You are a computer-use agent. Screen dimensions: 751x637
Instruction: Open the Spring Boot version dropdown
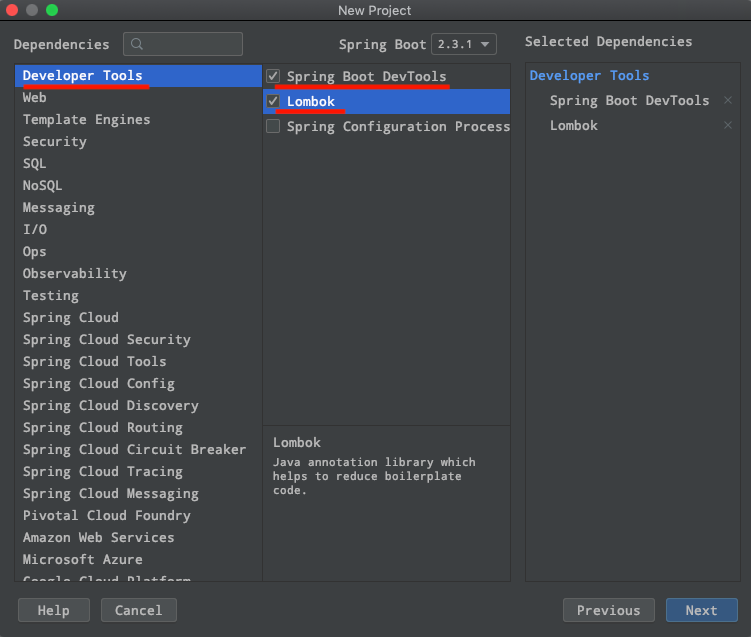(464, 44)
